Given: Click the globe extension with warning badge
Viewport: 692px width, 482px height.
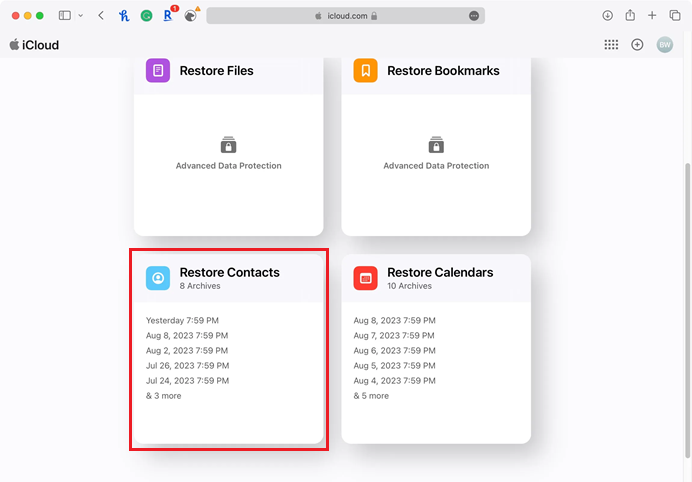Looking at the screenshot, I should click(191, 15).
